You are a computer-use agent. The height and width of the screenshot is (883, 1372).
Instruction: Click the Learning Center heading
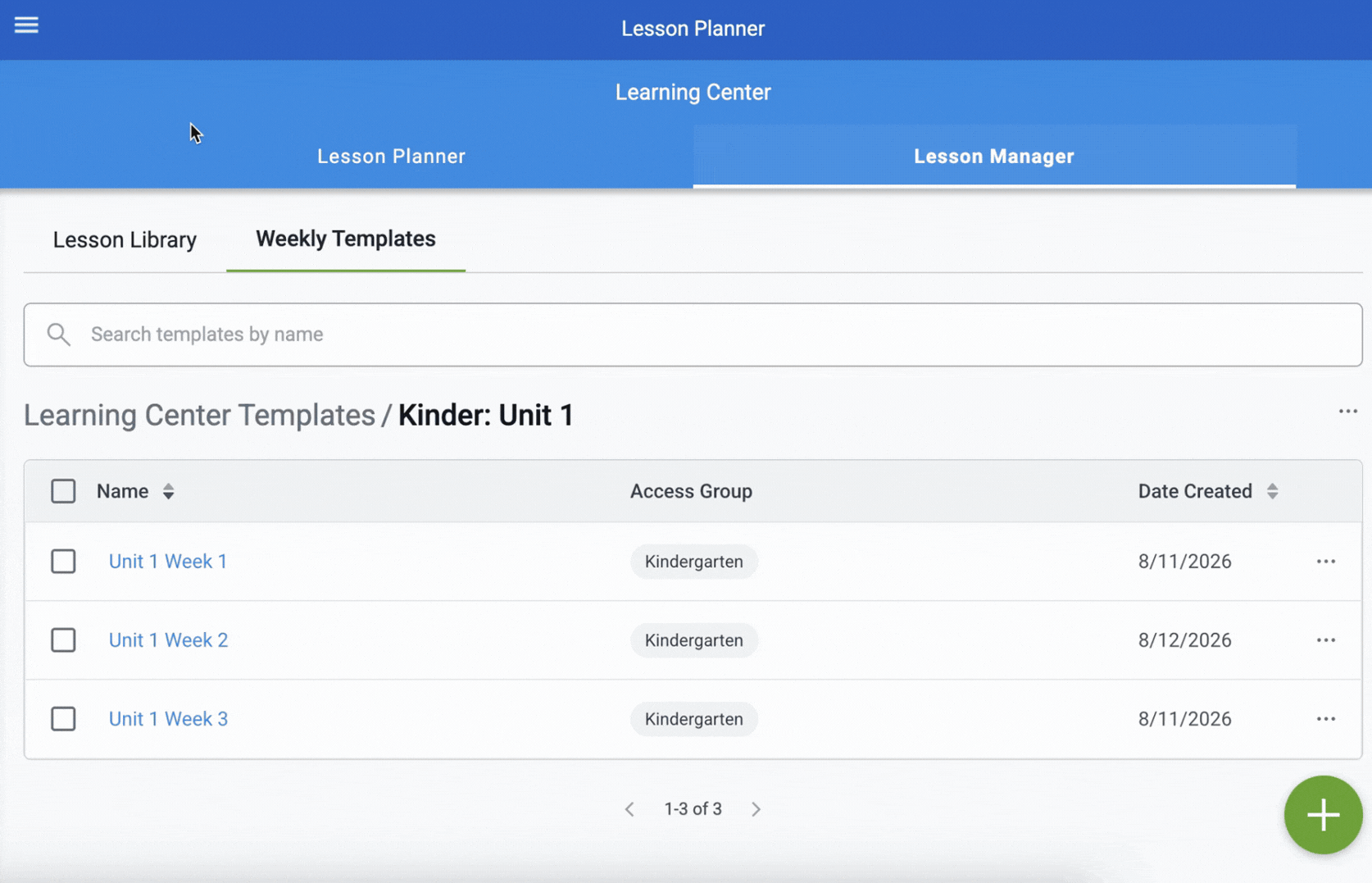pos(693,93)
